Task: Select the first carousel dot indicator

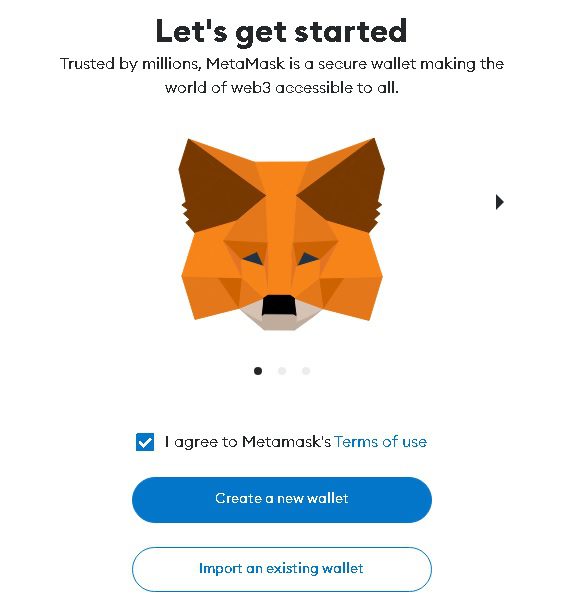Action: coord(258,371)
